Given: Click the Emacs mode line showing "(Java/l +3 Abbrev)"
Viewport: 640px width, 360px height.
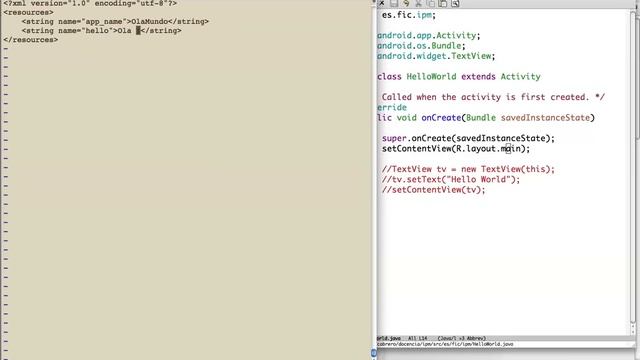Looking at the screenshot, I should (x=462, y=338).
